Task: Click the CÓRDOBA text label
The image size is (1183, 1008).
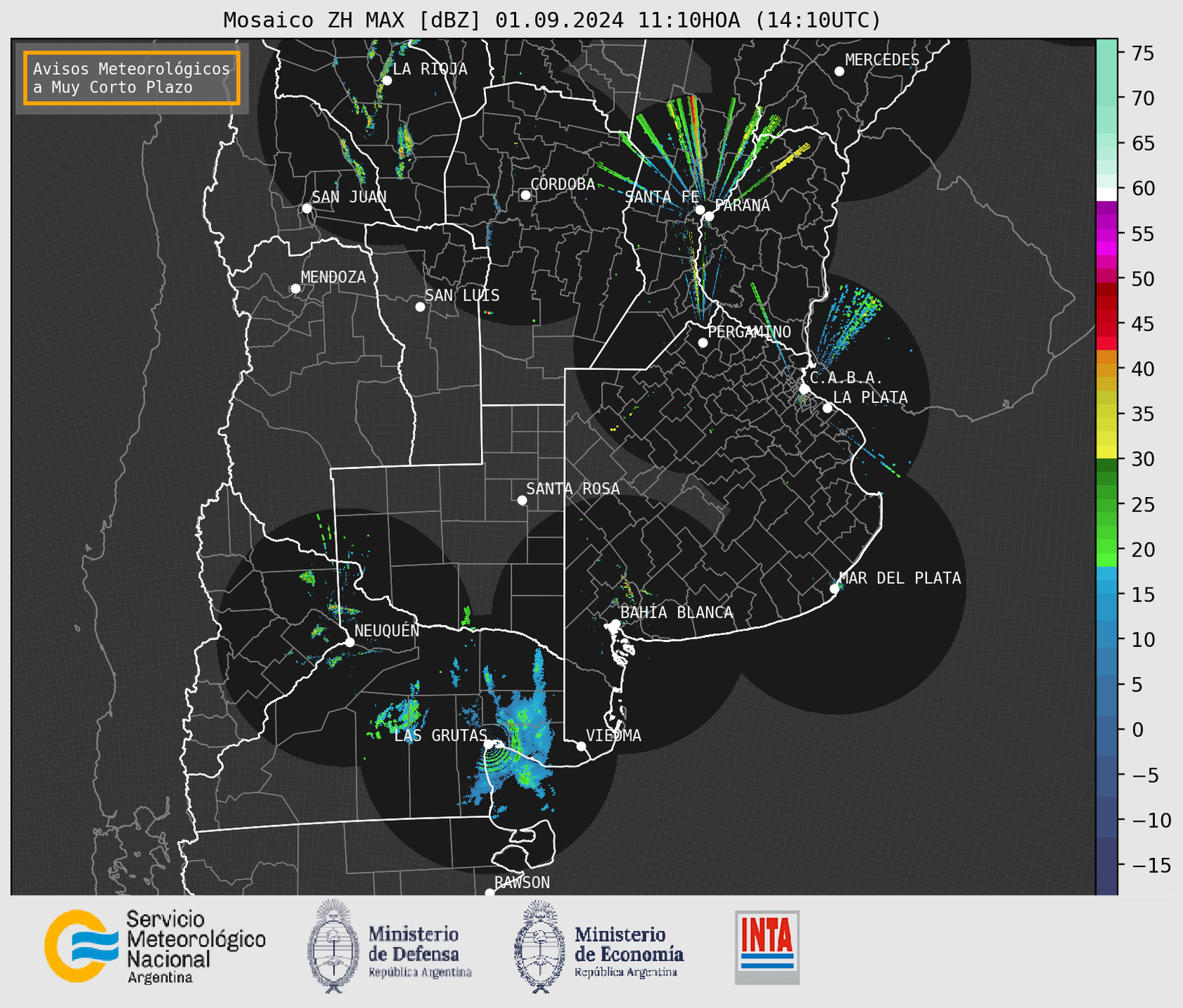Action: (562, 184)
